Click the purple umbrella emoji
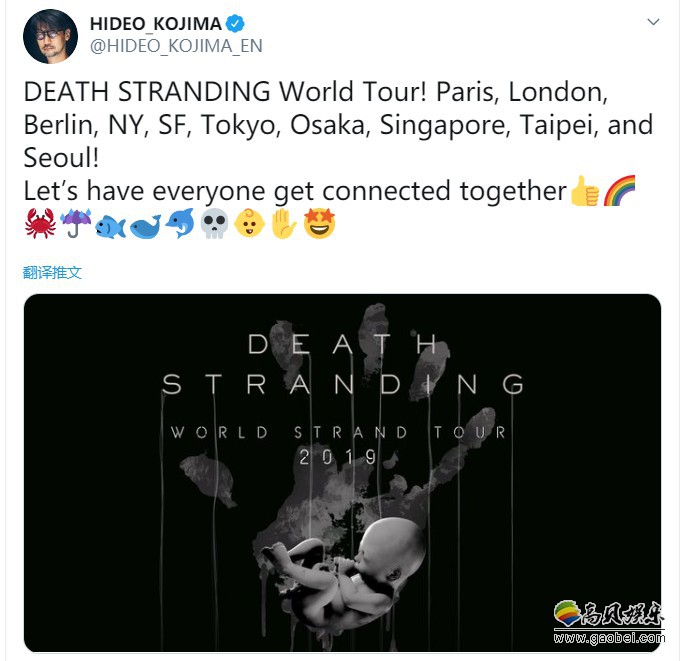 76,223
